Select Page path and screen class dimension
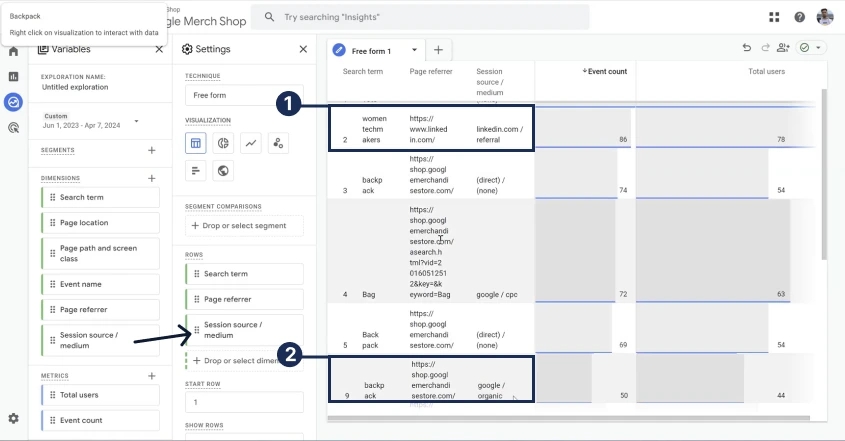Screen dimensions: 845x441 [x=100, y=253]
